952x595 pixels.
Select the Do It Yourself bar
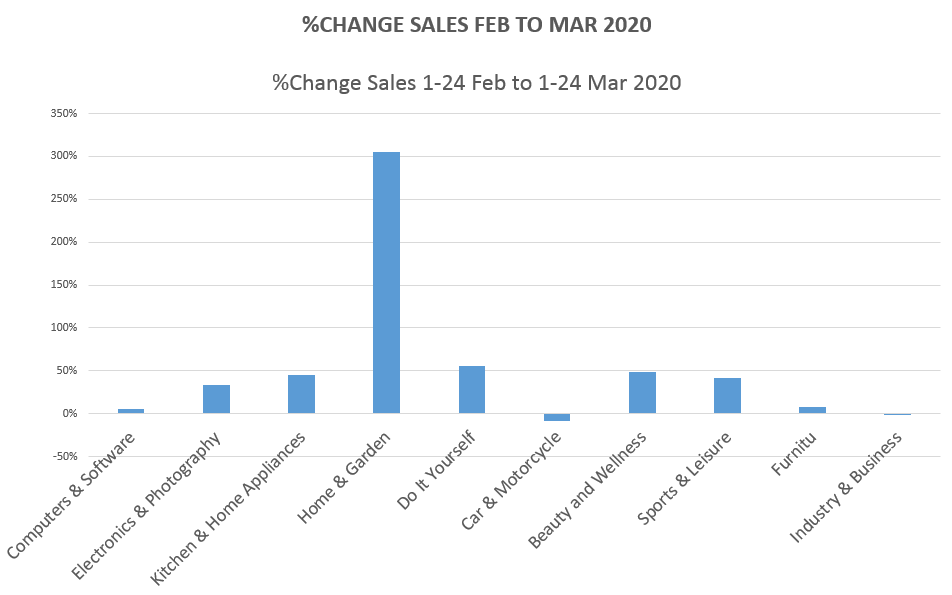point(472,389)
